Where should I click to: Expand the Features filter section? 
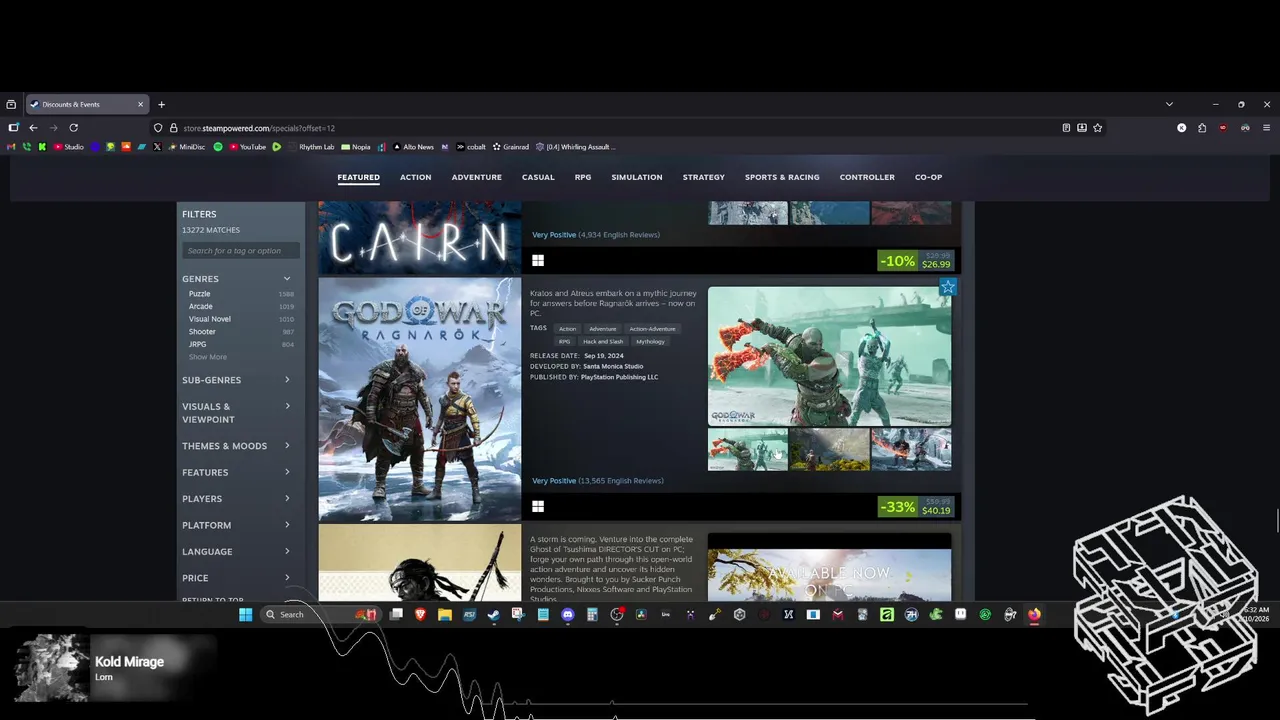click(x=238, y=472)
